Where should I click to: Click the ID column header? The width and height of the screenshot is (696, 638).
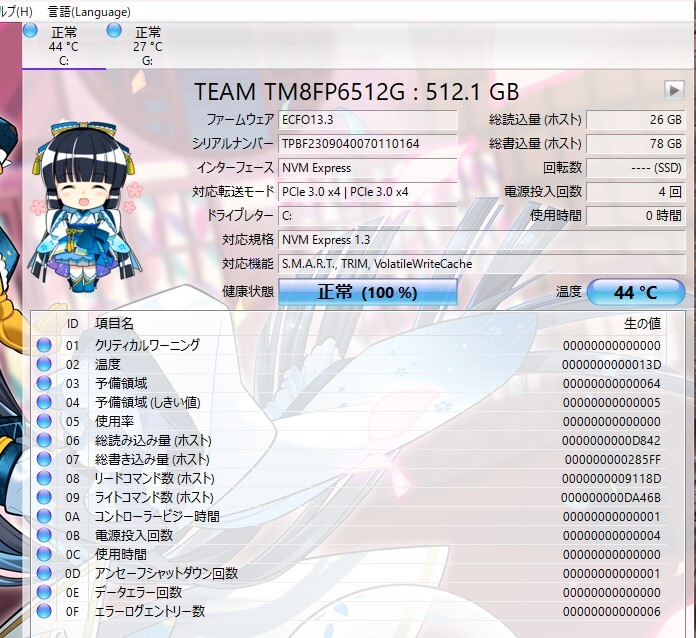pos(73,323)
